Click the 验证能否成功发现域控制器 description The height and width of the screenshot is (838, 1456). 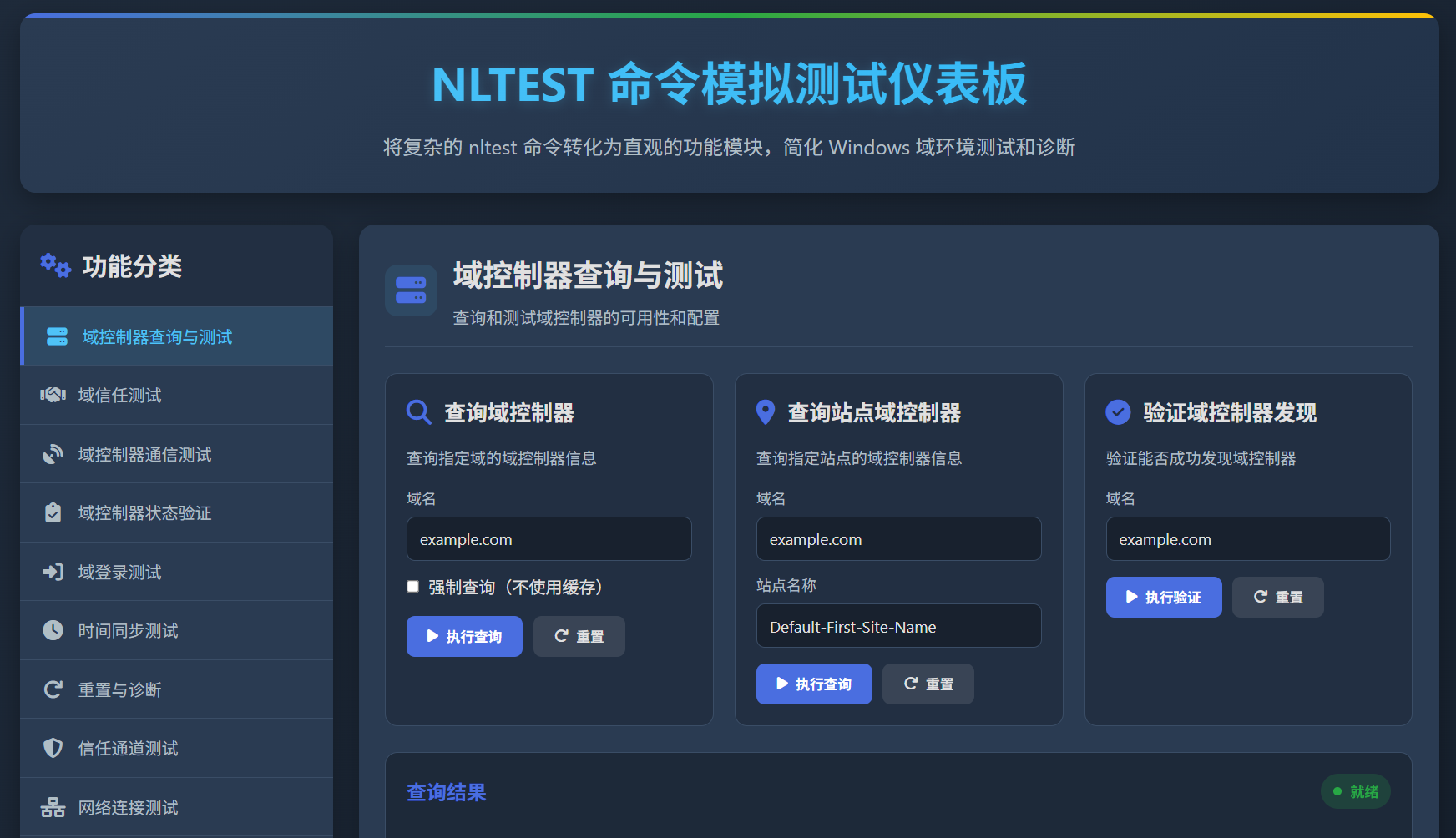[1201, 458]
